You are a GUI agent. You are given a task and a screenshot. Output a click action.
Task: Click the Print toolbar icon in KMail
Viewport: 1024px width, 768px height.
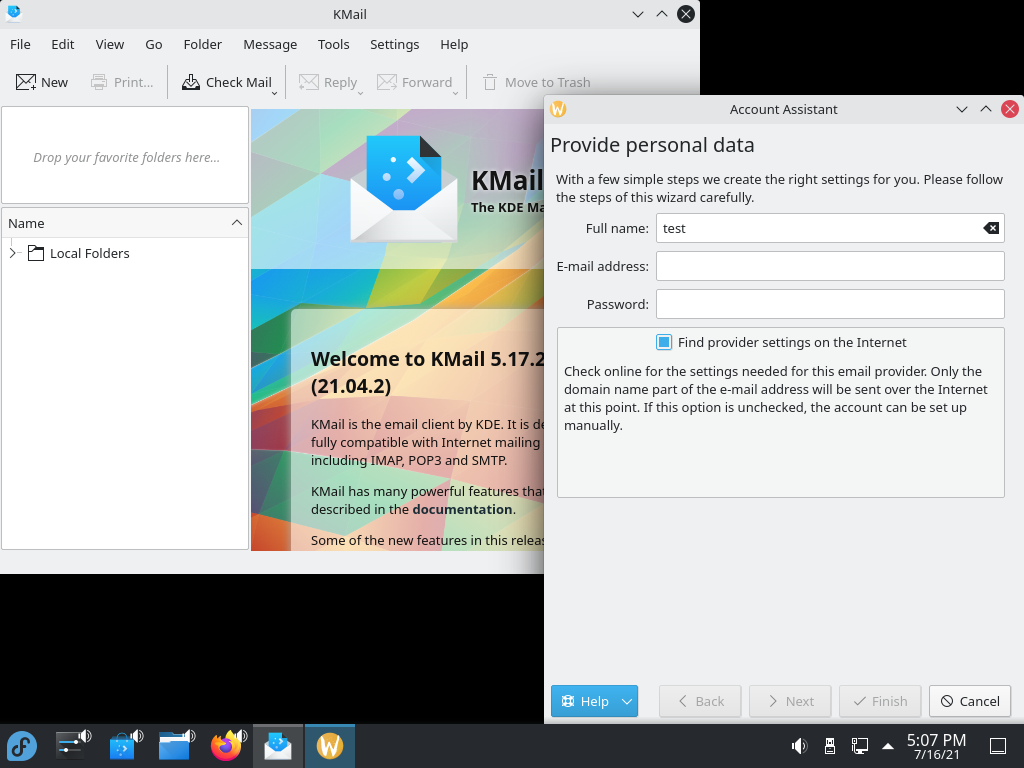tap(99, 82)
